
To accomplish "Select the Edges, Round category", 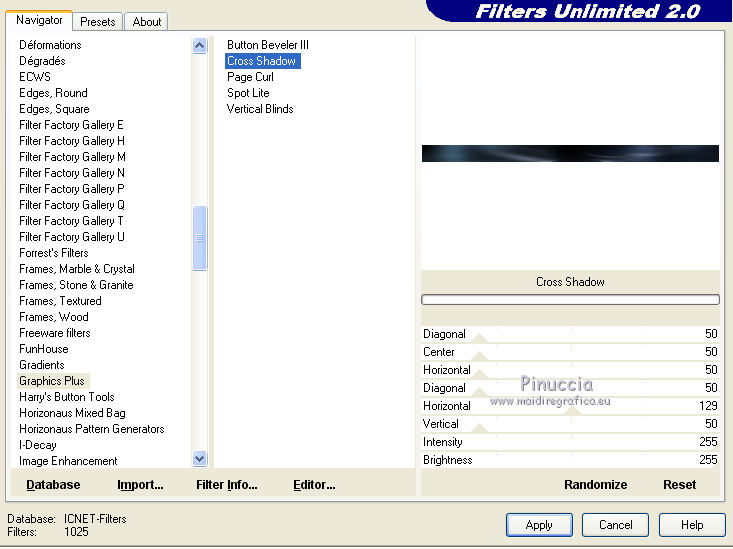I will 53,93.
